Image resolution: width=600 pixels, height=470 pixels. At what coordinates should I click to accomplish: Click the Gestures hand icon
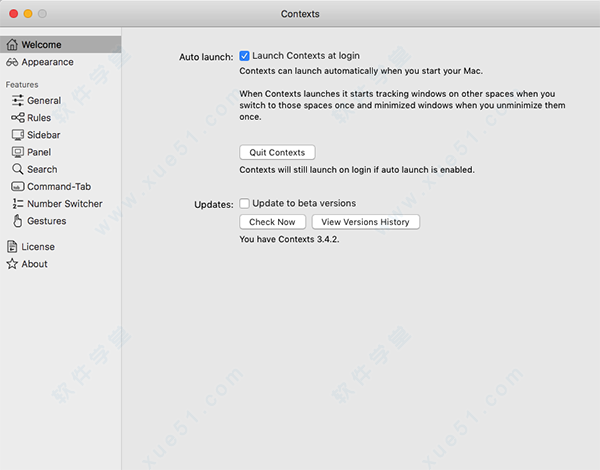pos(18,221)
